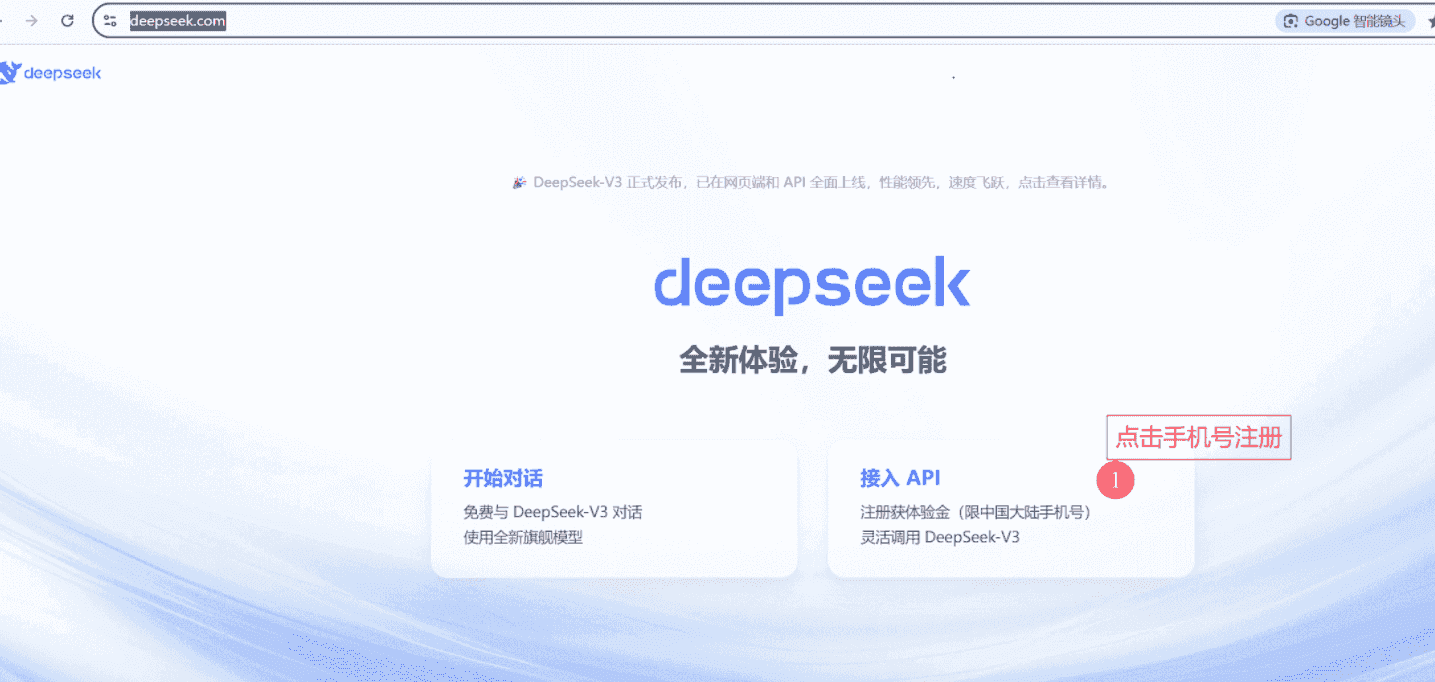Viewport: 1435px width, 682px height.
Task: Click the text 注册获体验金（限中国大陆手机号）
Action: (x=975, y=512)
